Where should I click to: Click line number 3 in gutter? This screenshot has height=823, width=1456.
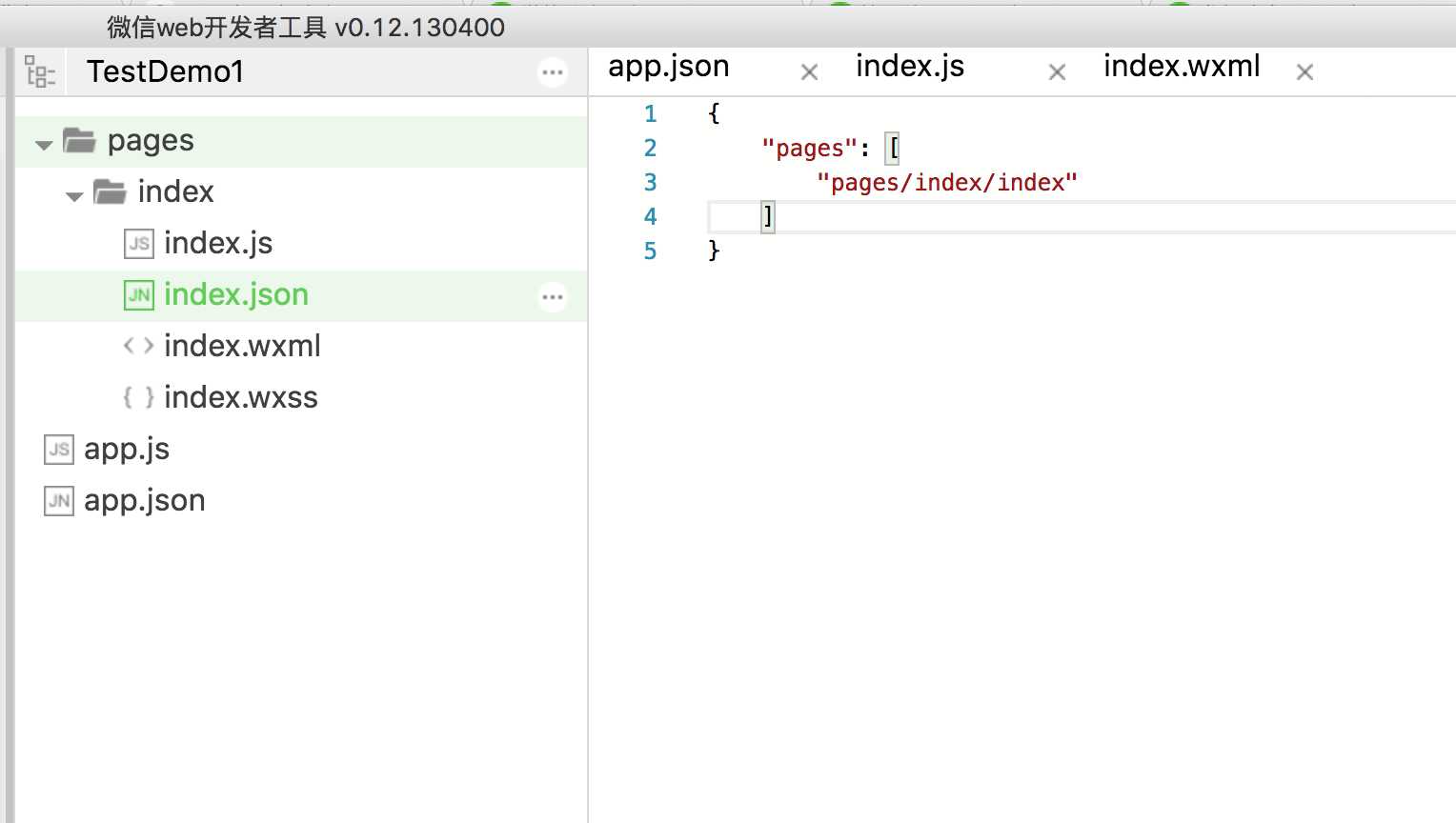click(x=651, y=183)
